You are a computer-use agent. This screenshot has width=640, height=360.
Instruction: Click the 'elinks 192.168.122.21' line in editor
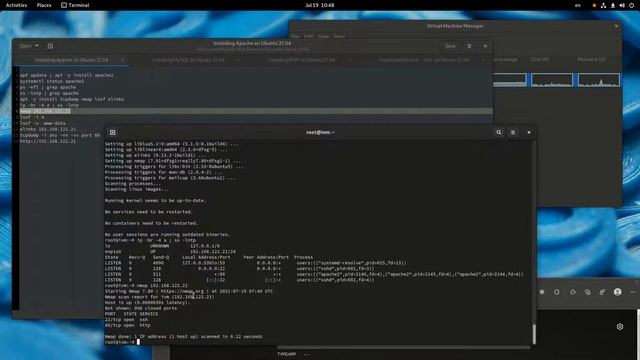(48, 129)
